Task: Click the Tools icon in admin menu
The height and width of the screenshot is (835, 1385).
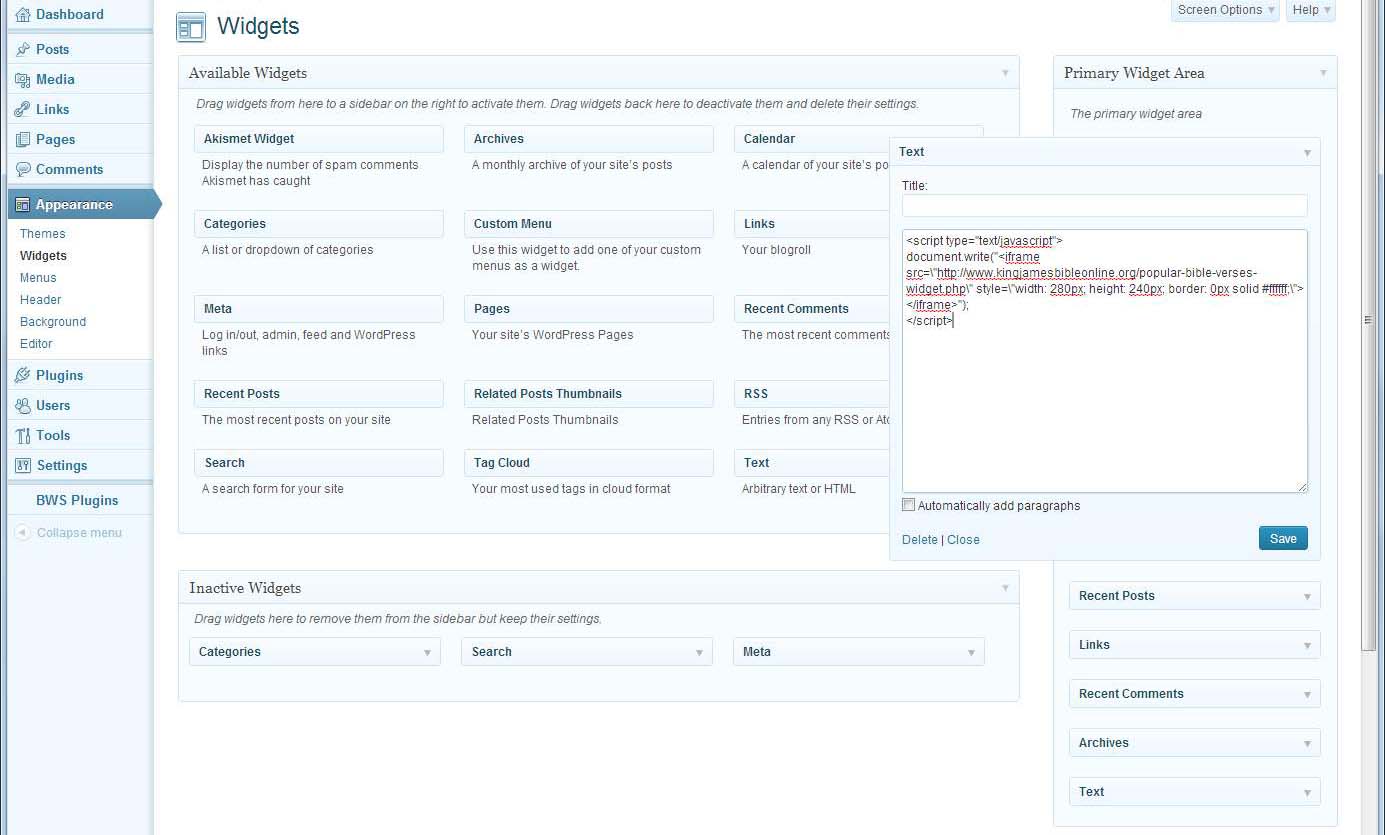Action: [23, 435]
